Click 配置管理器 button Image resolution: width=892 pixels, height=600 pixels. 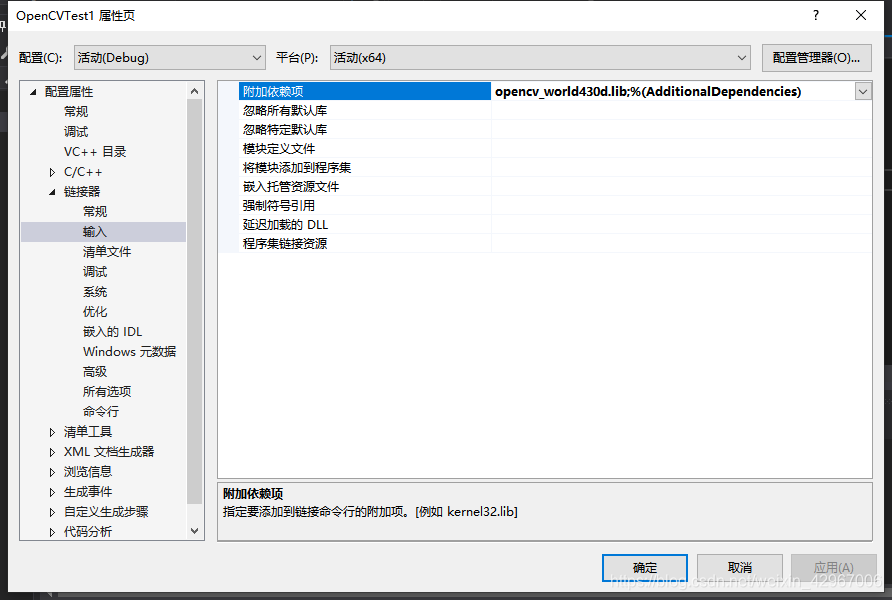816,57
